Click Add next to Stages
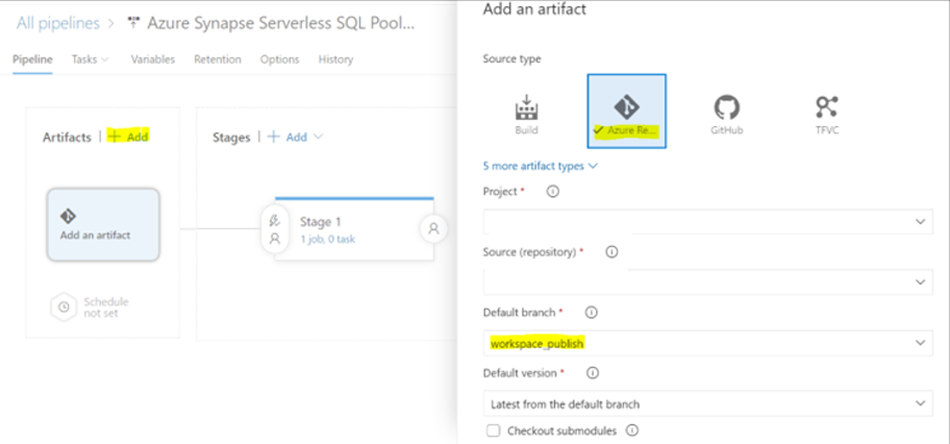The width and height of the screenshot is (950, 444). click(288, 137)
